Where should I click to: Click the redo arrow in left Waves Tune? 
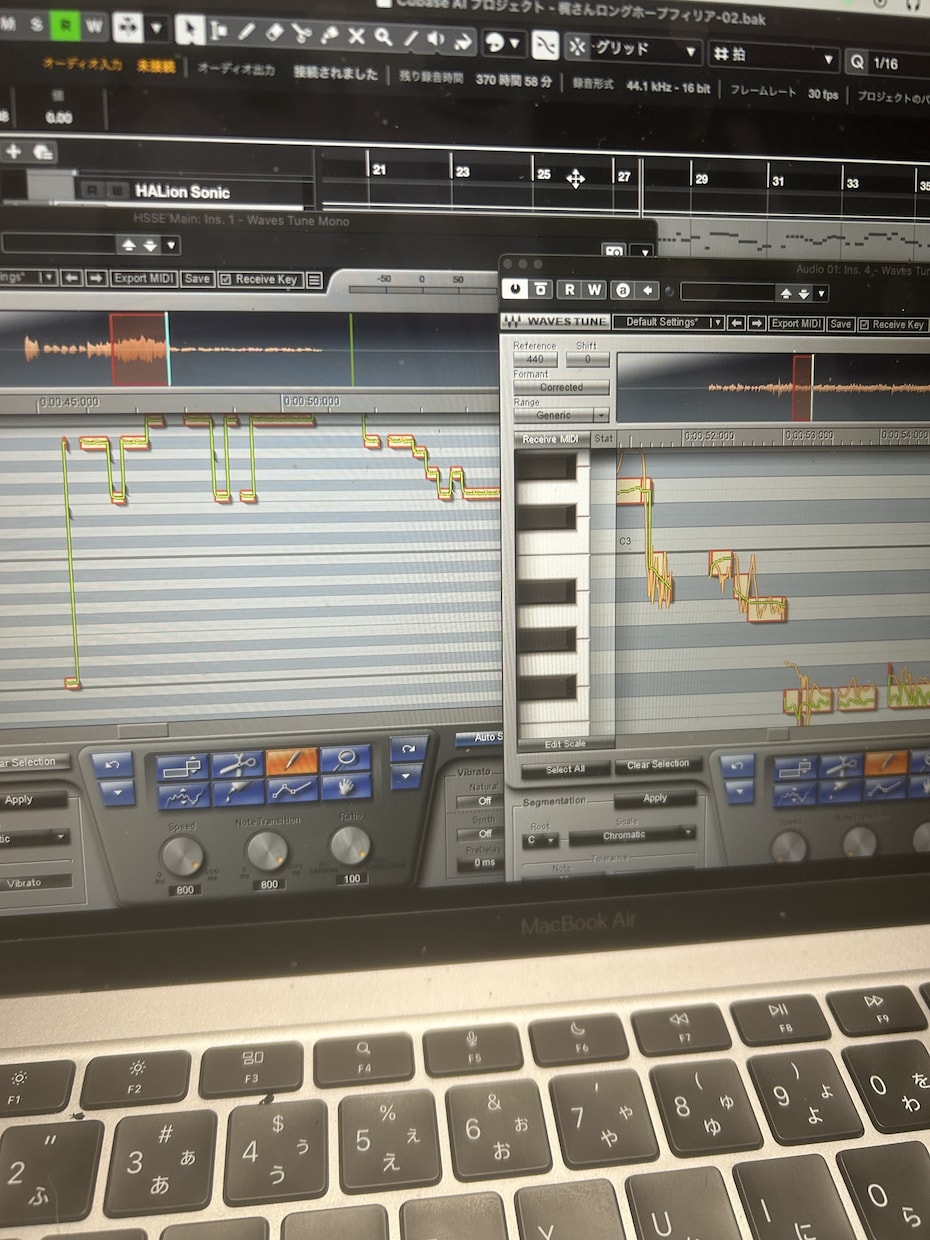407,750
